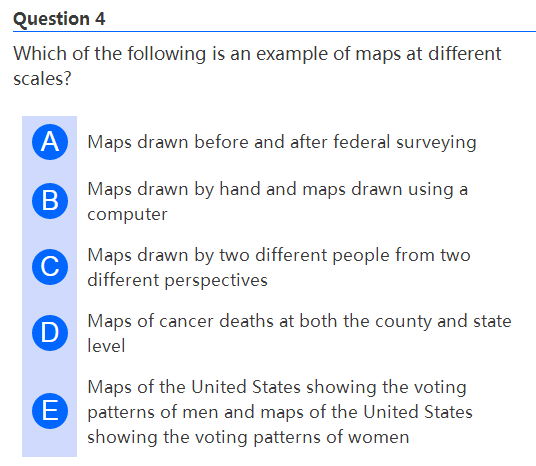This screenshot has width=536, height=466.
Task: Click the 'Question 4' heading
Action: coord(59,19)
